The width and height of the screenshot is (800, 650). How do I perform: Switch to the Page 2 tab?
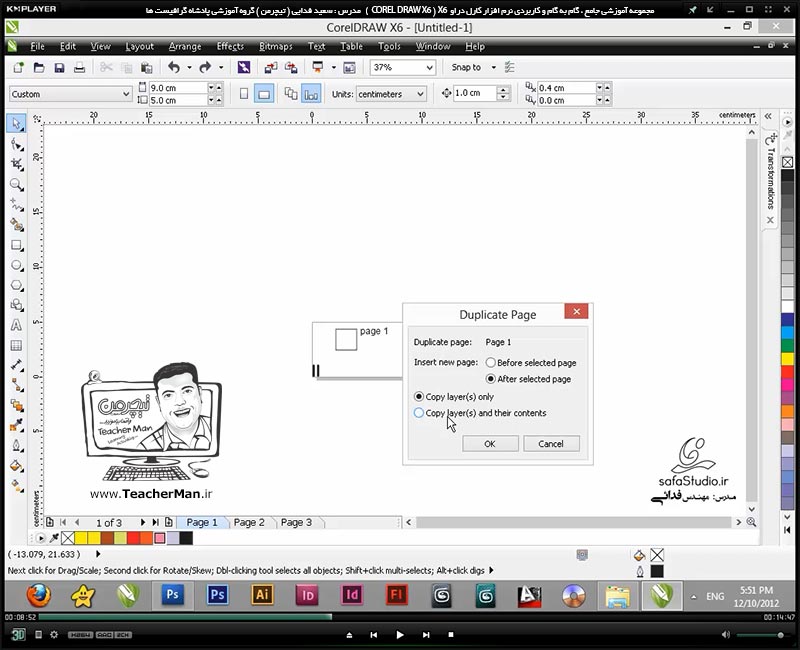click(x=249, y=522)
